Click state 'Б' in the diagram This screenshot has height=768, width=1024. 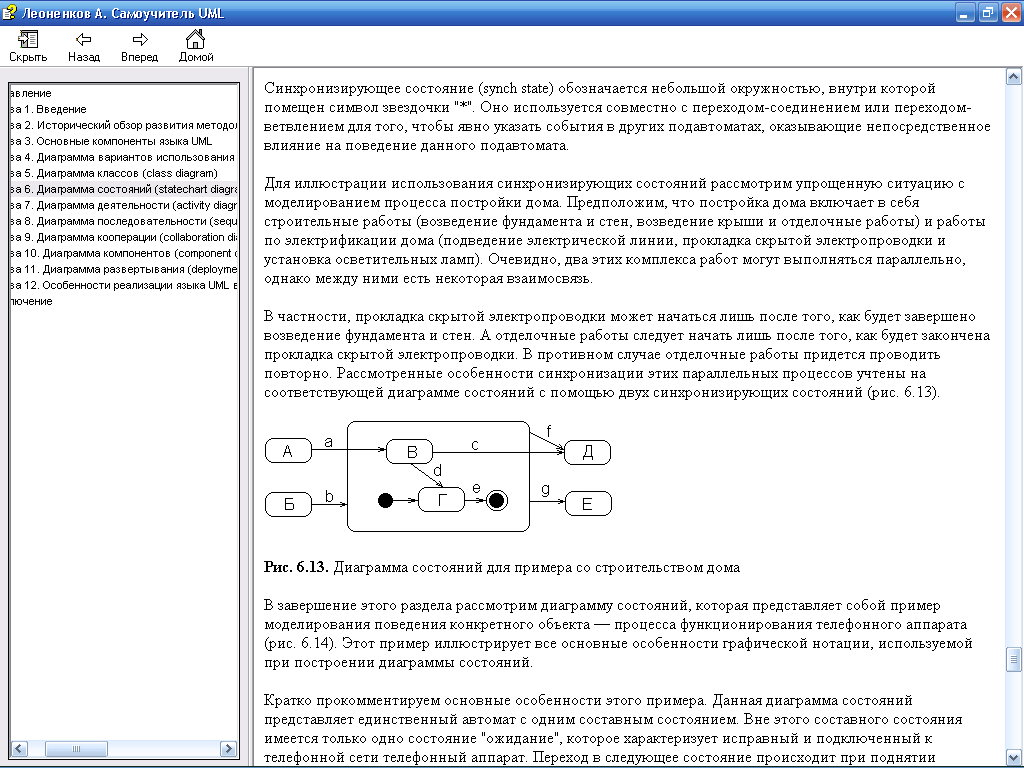288,504
